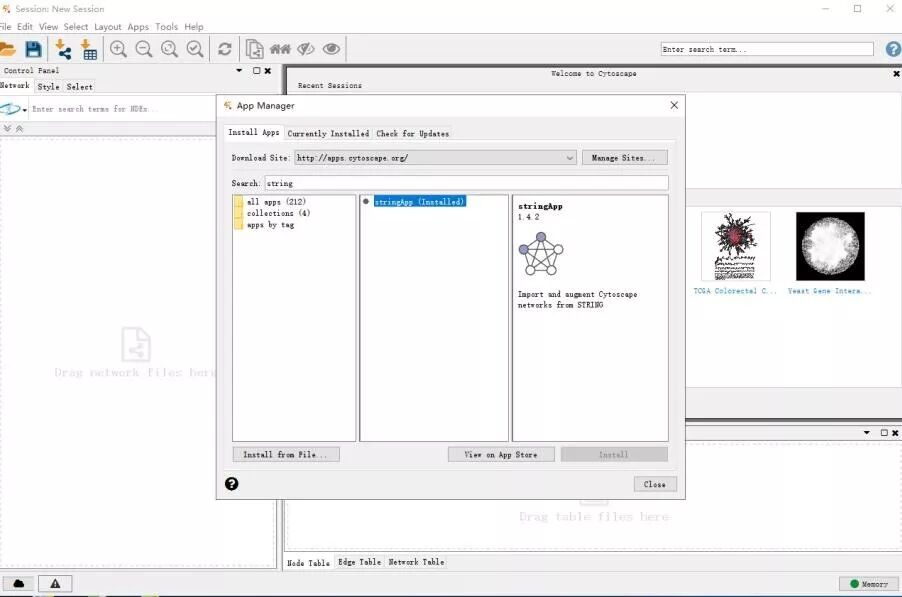Show warnings triangle status button
This screenshot has height=597, width=902.
(x=55, y=584)
